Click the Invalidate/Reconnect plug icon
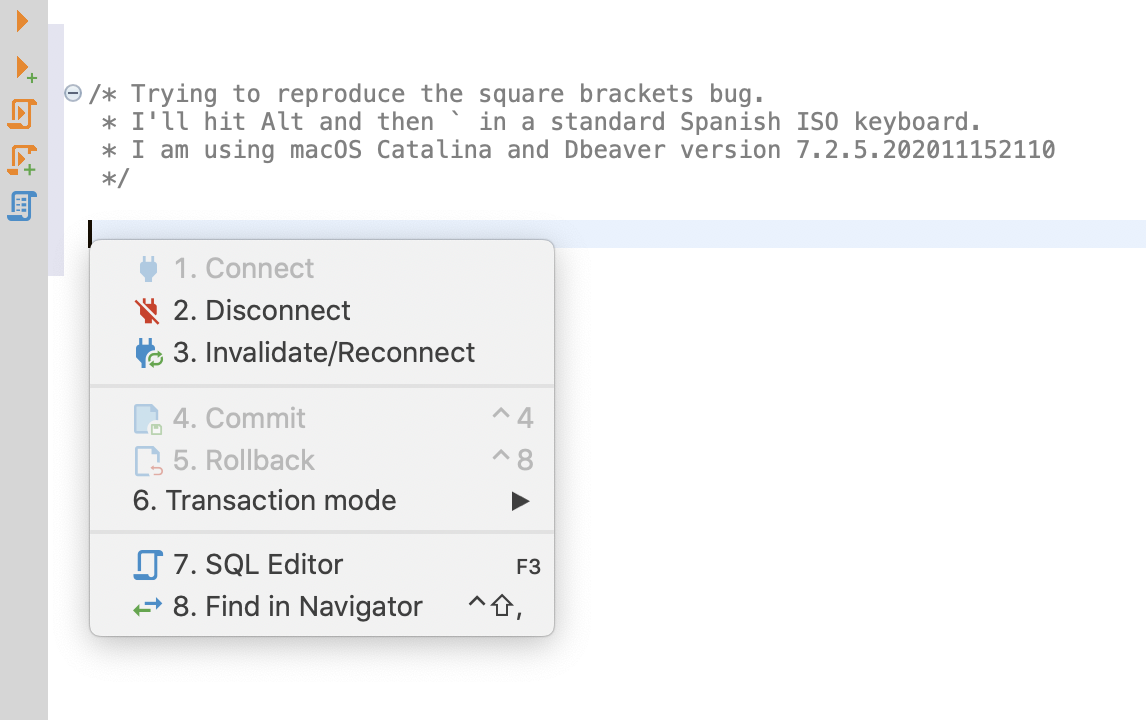The height and width of the screenshot is (720, 1146). click(x=148, y=352)
